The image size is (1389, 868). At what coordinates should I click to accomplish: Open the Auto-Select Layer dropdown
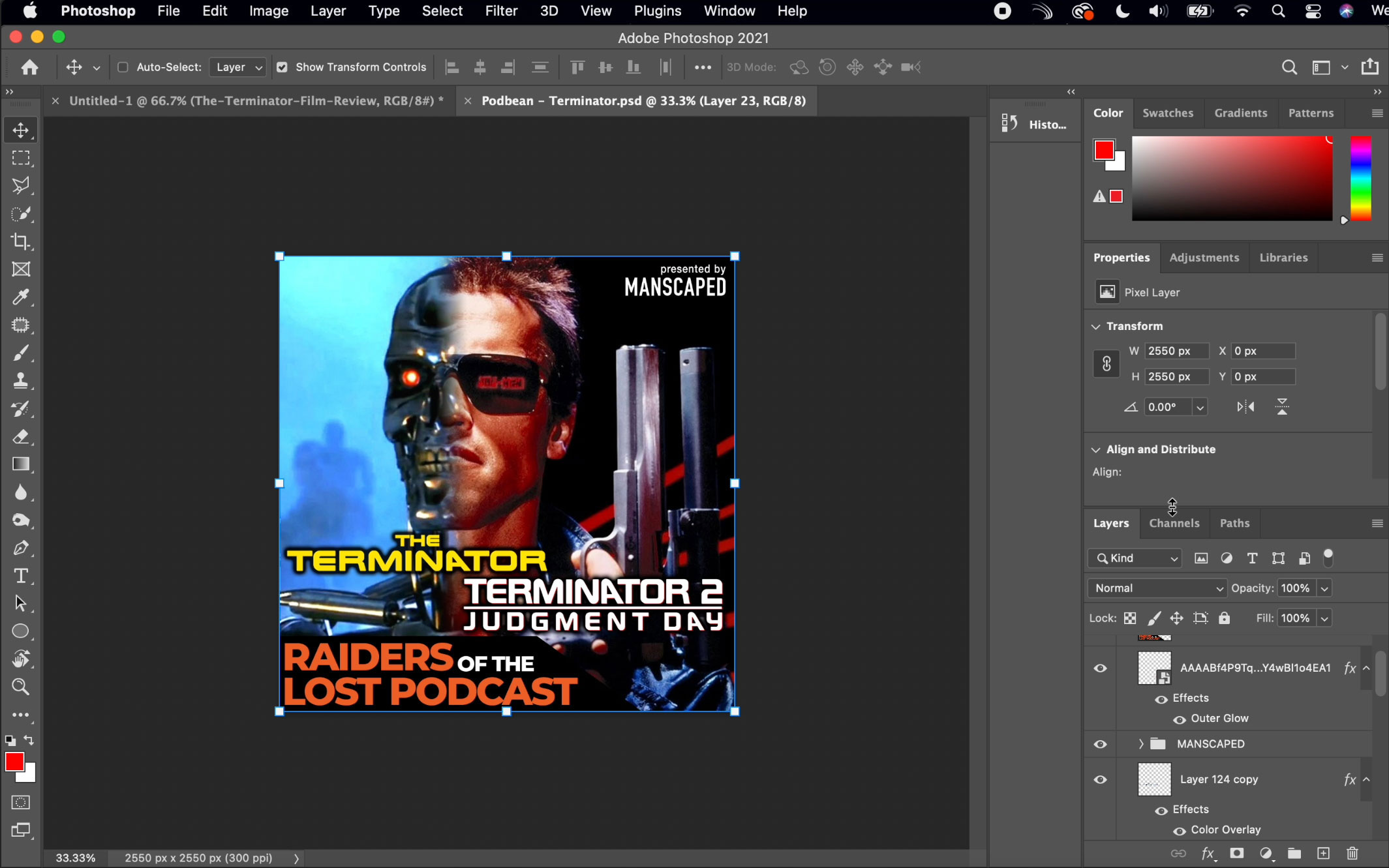click(238, 67)
